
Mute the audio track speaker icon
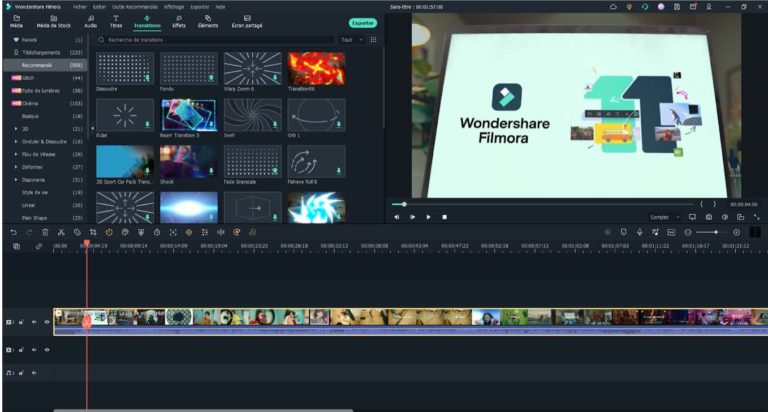tap(34, 373)
